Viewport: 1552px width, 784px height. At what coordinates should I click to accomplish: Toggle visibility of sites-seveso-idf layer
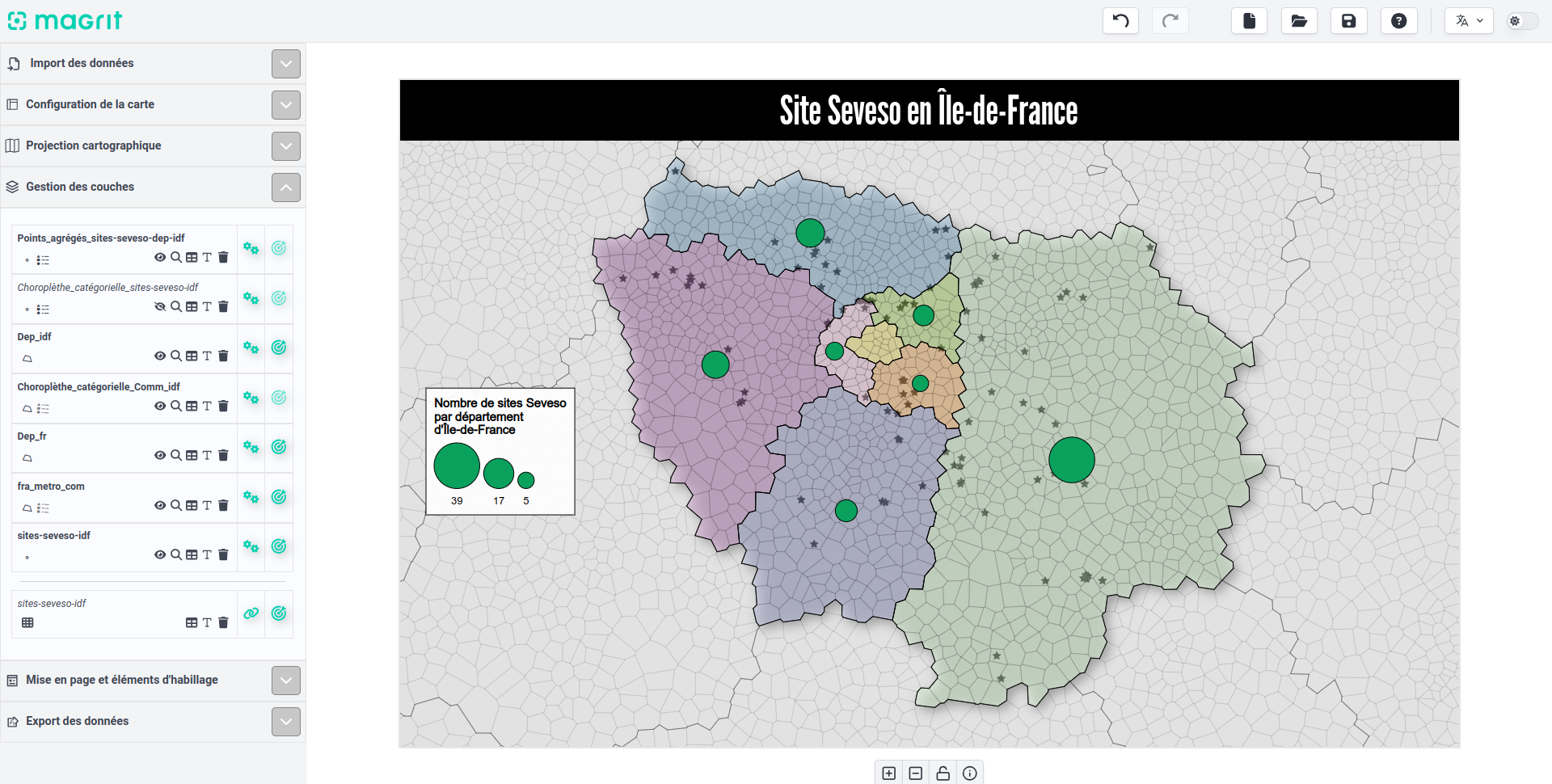click(160, 555)
